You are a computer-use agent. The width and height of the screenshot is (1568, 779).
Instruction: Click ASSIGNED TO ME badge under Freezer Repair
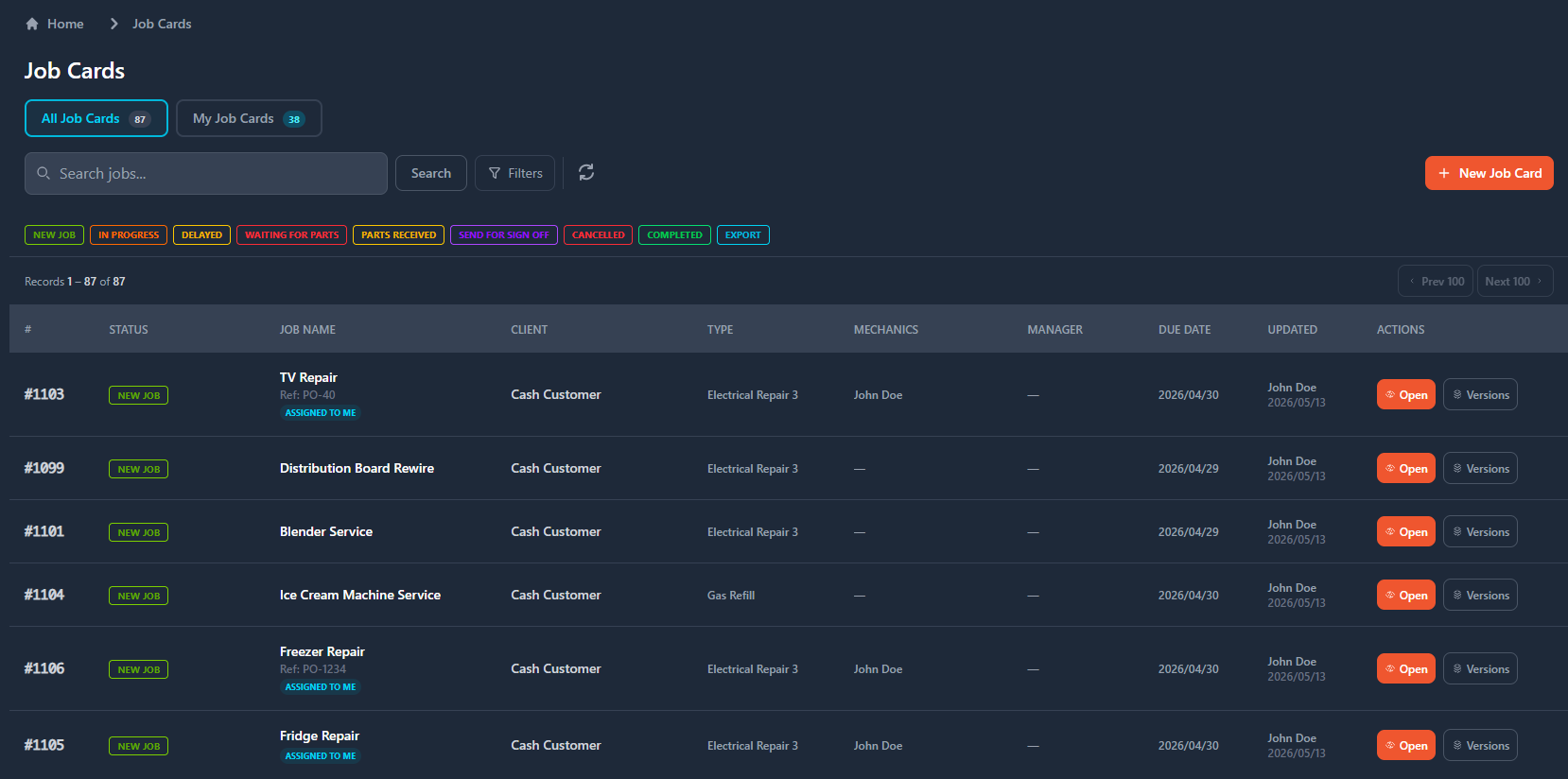pyautogui.click(x=321, y=687)
